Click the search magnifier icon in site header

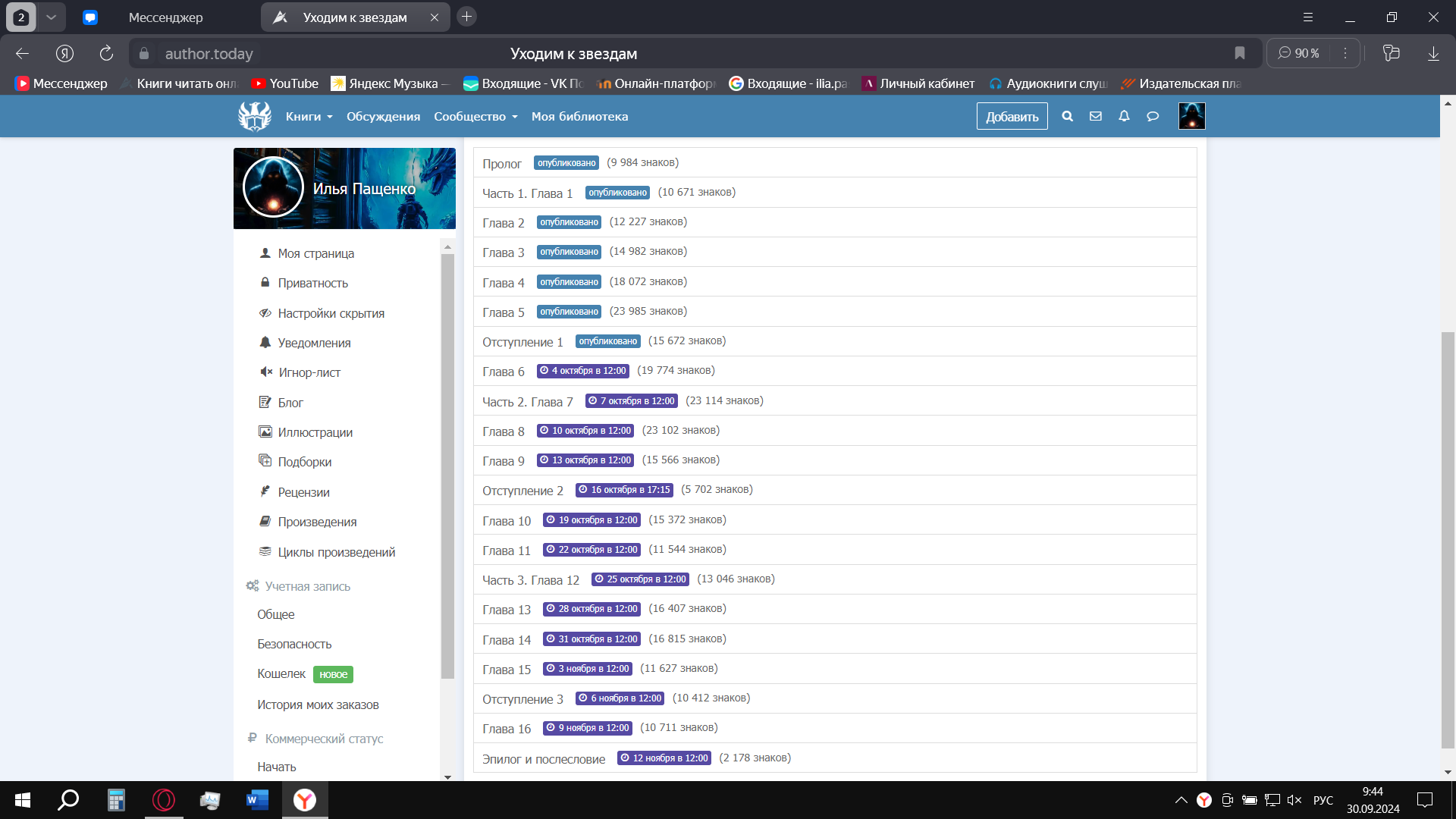coord(1067,116)
